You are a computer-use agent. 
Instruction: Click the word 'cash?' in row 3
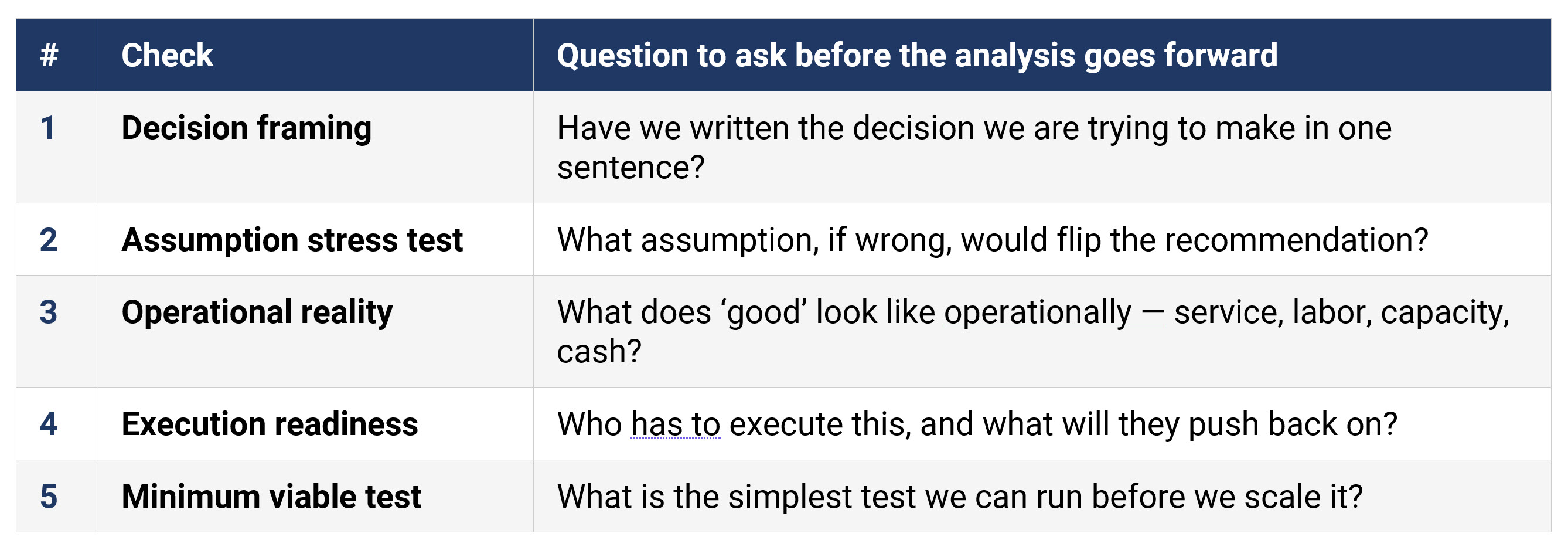pyautogui.click(x=599, y=352)
